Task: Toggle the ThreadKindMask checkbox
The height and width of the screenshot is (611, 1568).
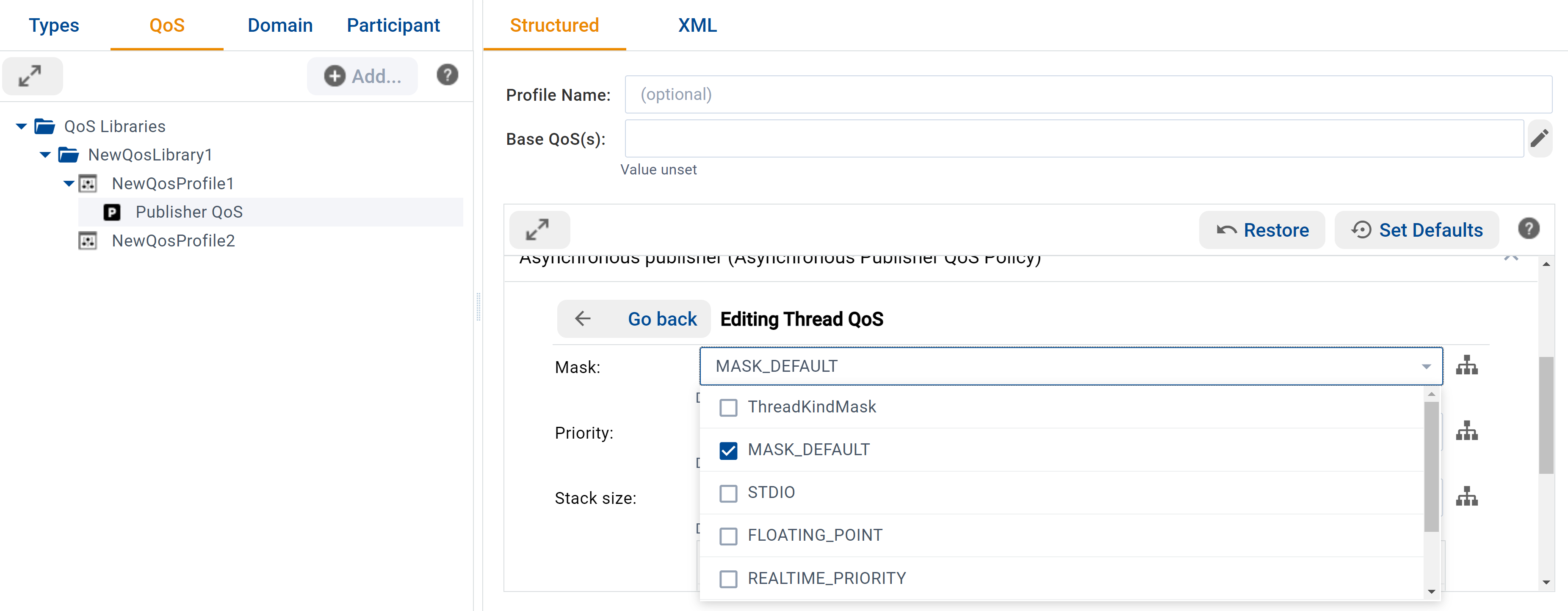Action: (x=728, y=407)
